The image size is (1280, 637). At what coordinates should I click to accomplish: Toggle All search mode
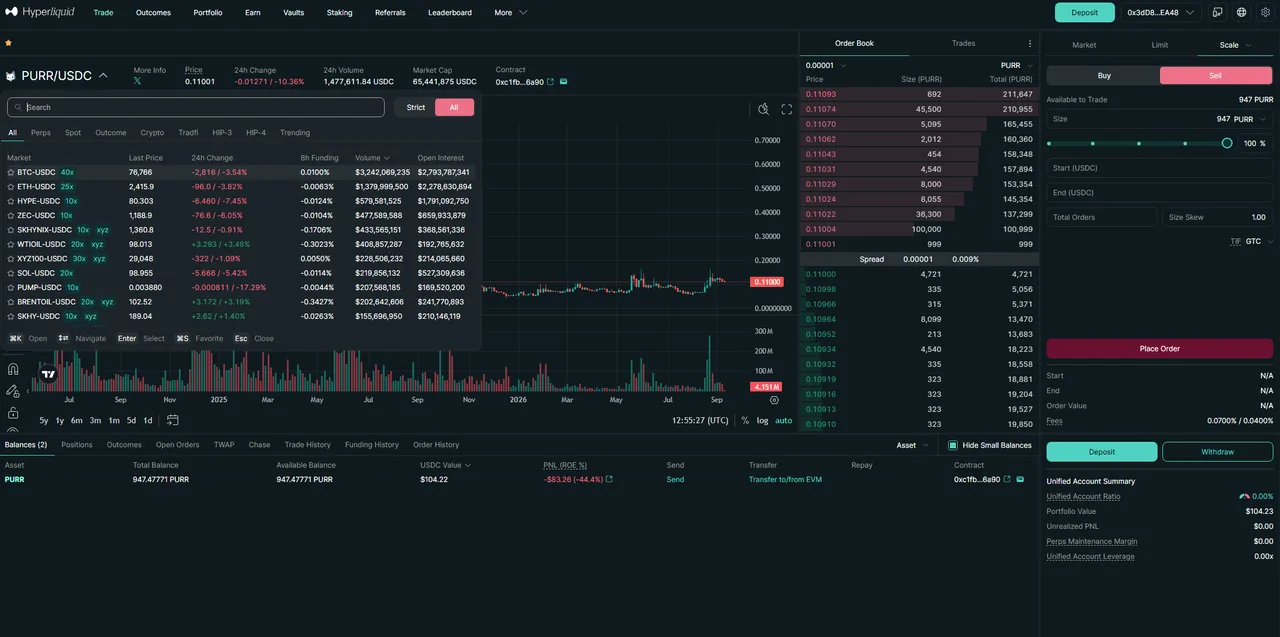(x=454, y=107)
